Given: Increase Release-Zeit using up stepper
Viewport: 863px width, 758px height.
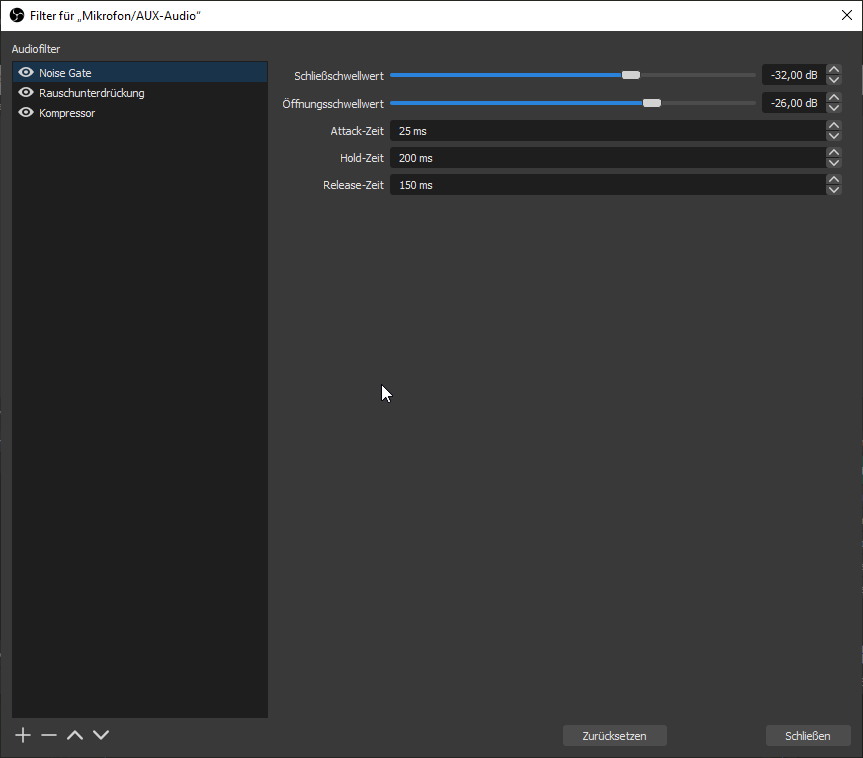Looking at the screenshot, I should coord(834,180).
